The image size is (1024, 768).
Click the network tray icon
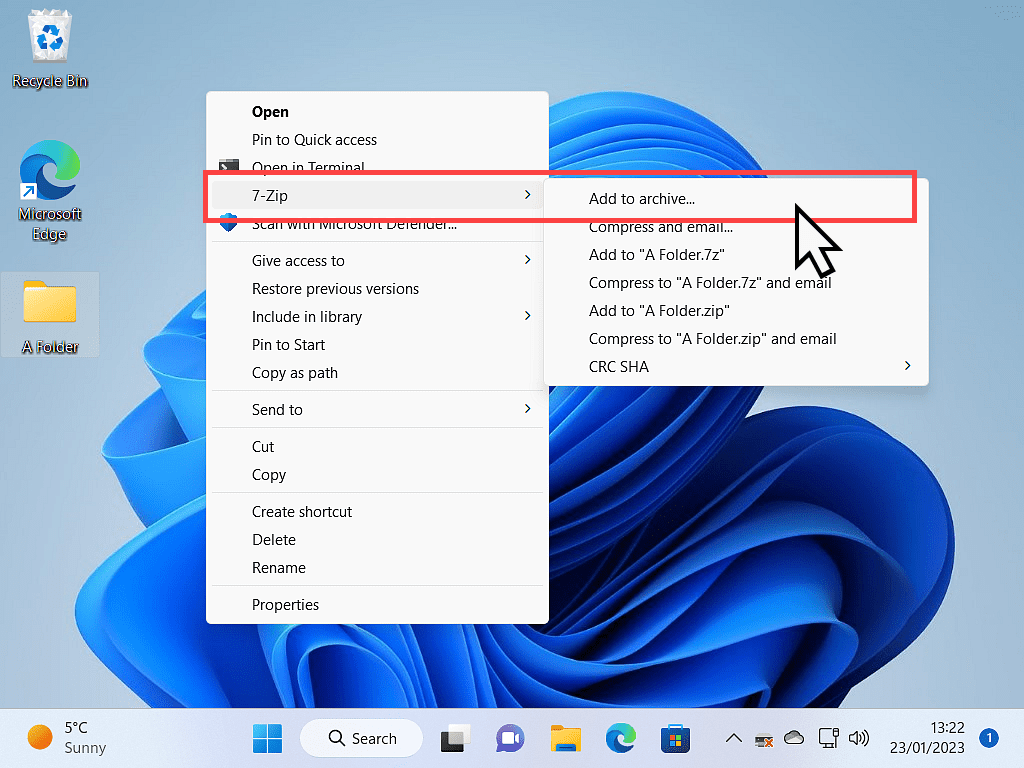pyautogui.click(x=828, y=739)
